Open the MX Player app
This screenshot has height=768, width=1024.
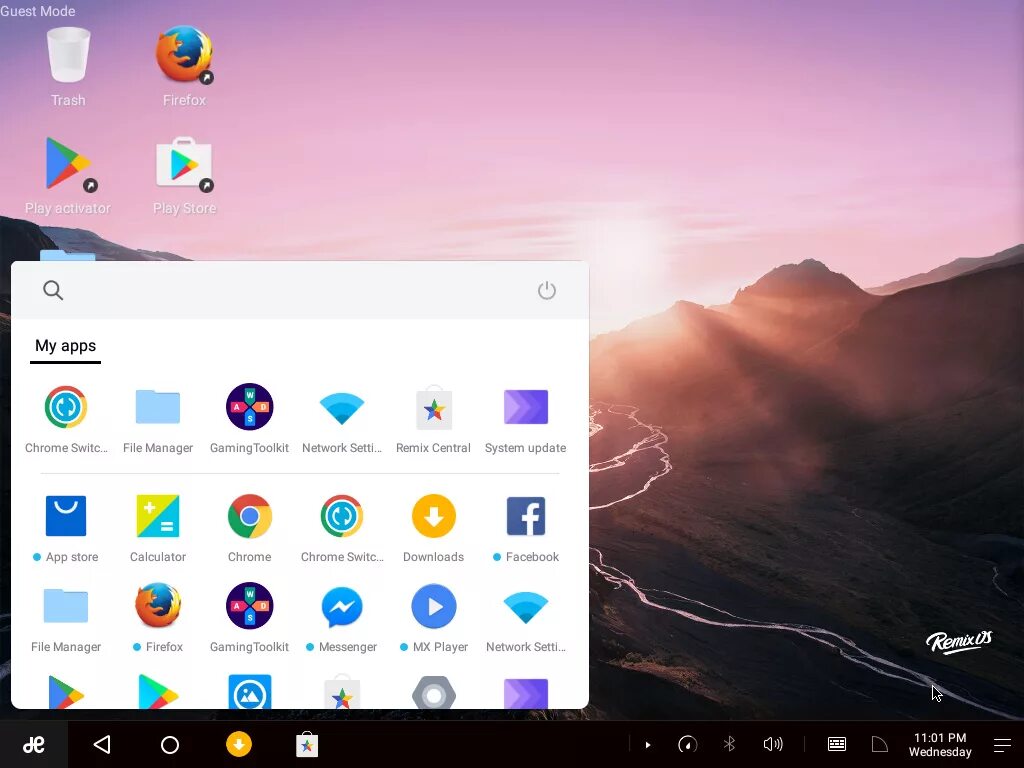[434, 618]
